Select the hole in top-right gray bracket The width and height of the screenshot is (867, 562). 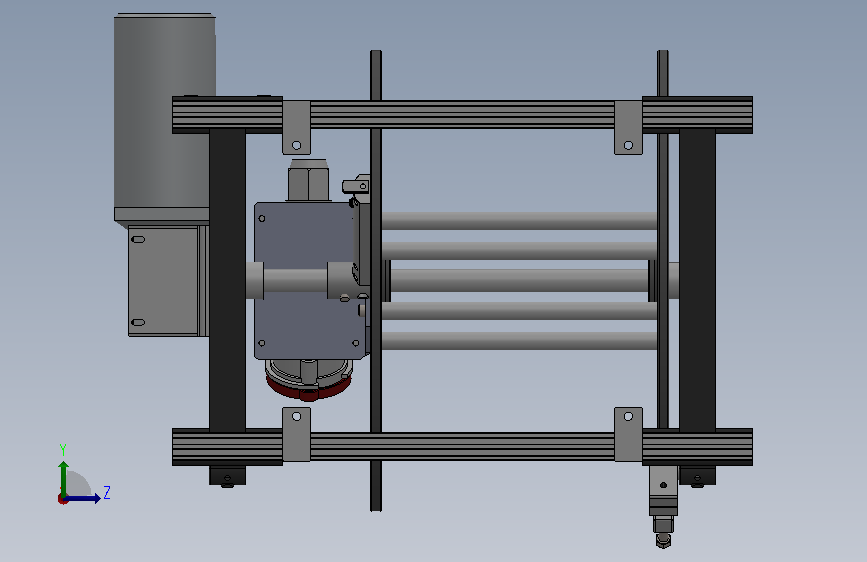(628, 145)
